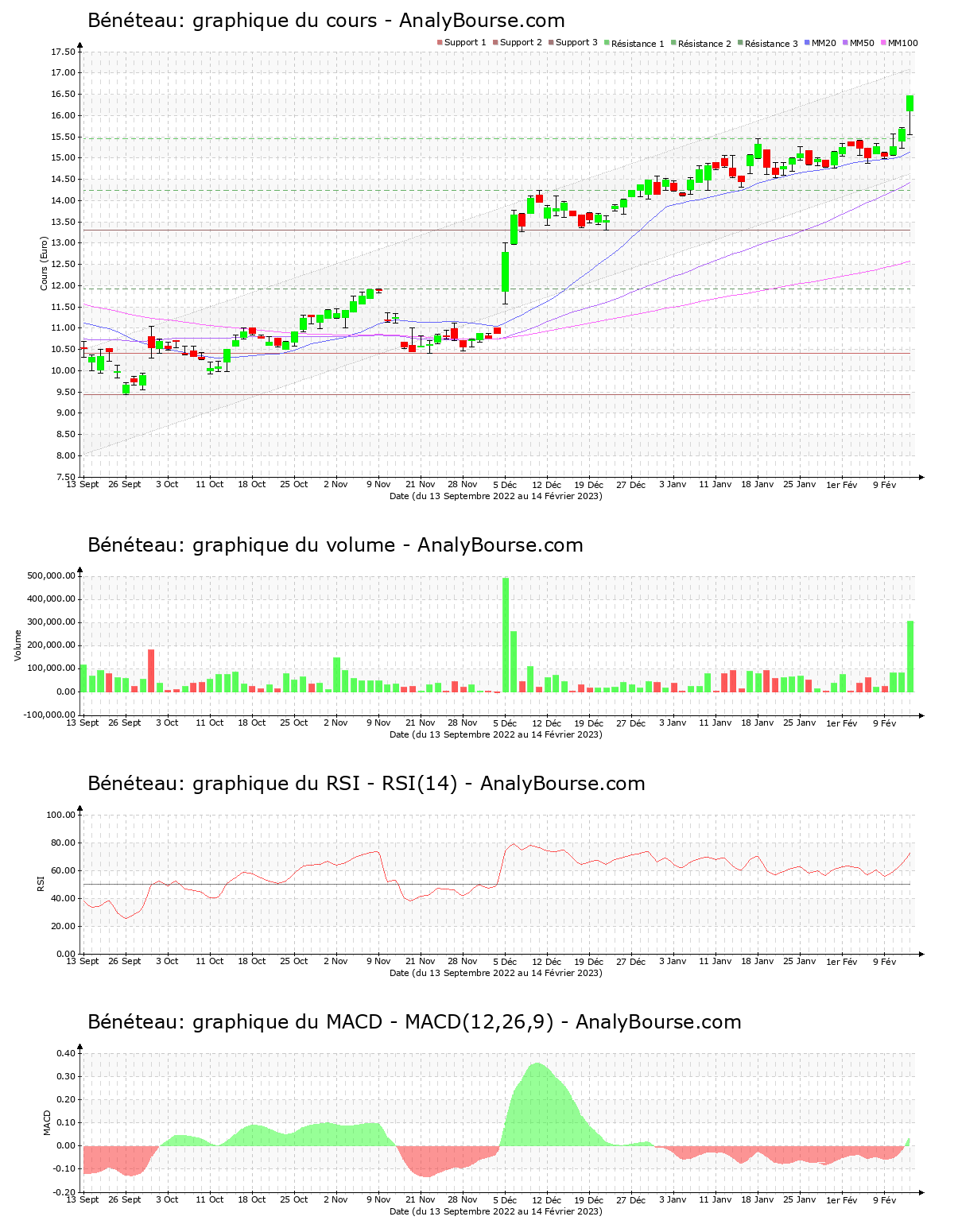Select the 'Résistance 3' legend label
Viewport: 954px width, 1232px height.
[x=771, y=44]
